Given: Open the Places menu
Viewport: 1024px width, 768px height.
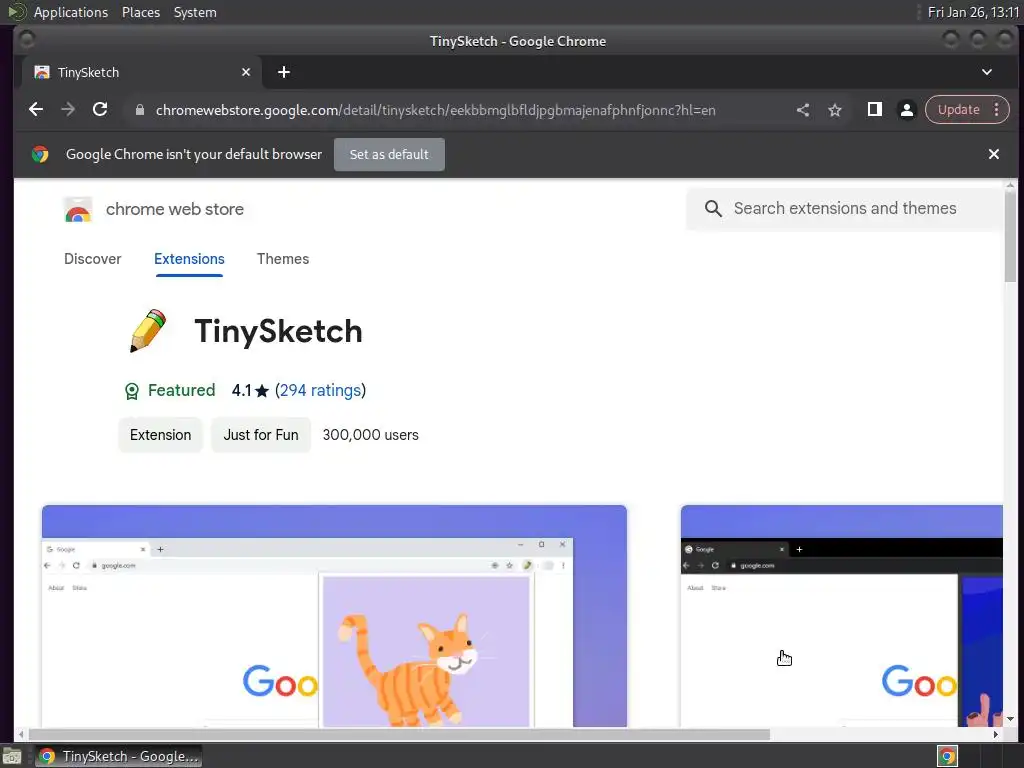Looking at the screenshot, I should (x=141, y=12).
